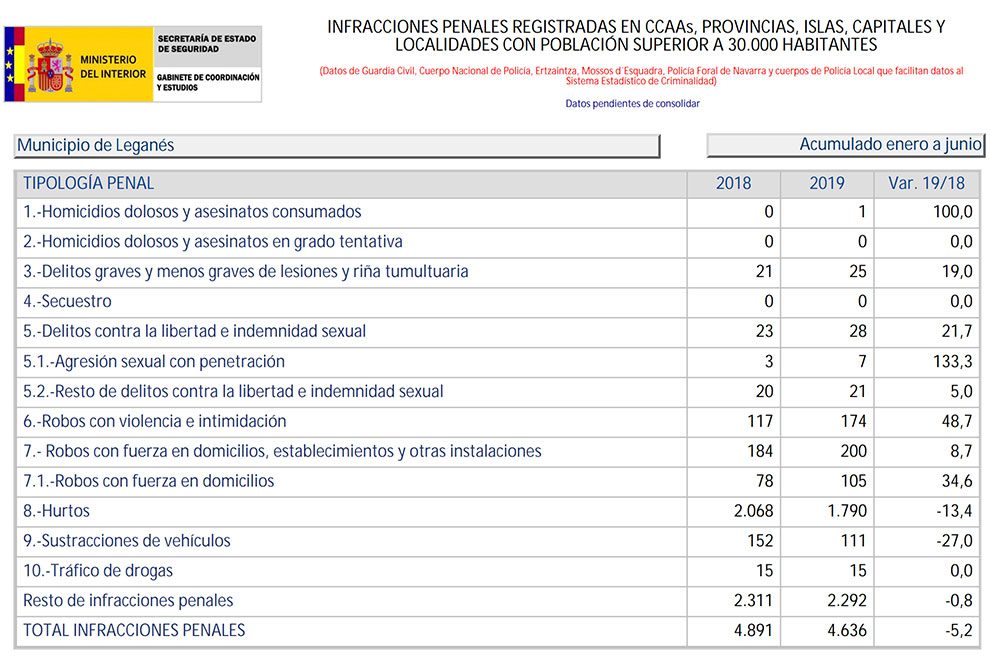Click the EU stars flag strip
The height and width of the screenshot is (663, 990).
tap(11, 65)
